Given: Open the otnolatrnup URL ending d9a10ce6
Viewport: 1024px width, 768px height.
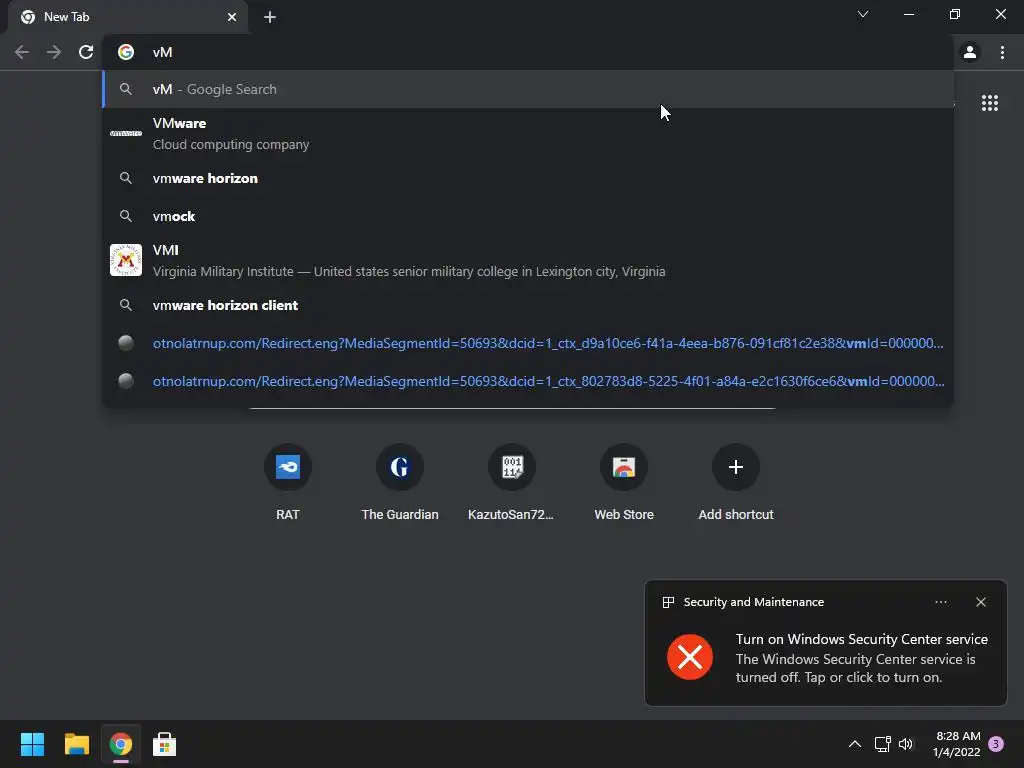Looking at the screenshot, I should tap(528, 343).
